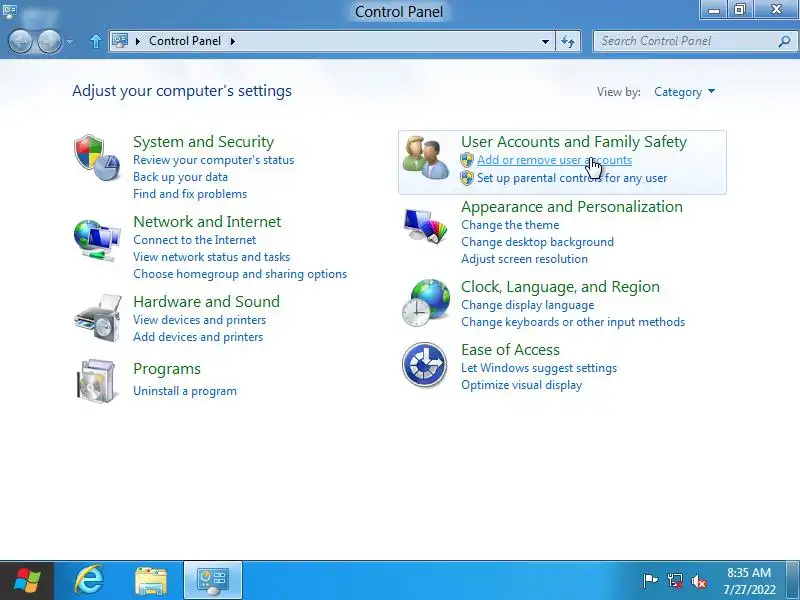Viewport: 800px width, 600px height.
Task: Click Connect to the Internet
Action: click(x=194, y=240)
